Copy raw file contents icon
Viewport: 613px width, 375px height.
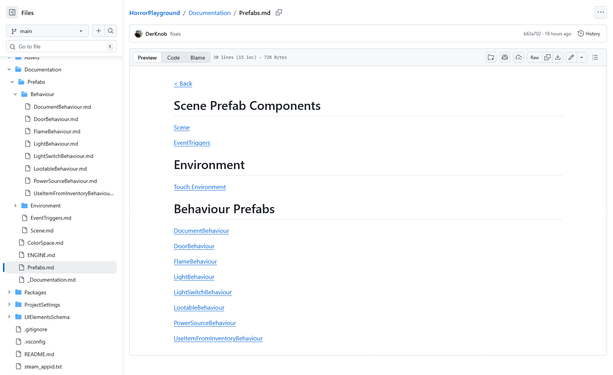pos(547,57)
